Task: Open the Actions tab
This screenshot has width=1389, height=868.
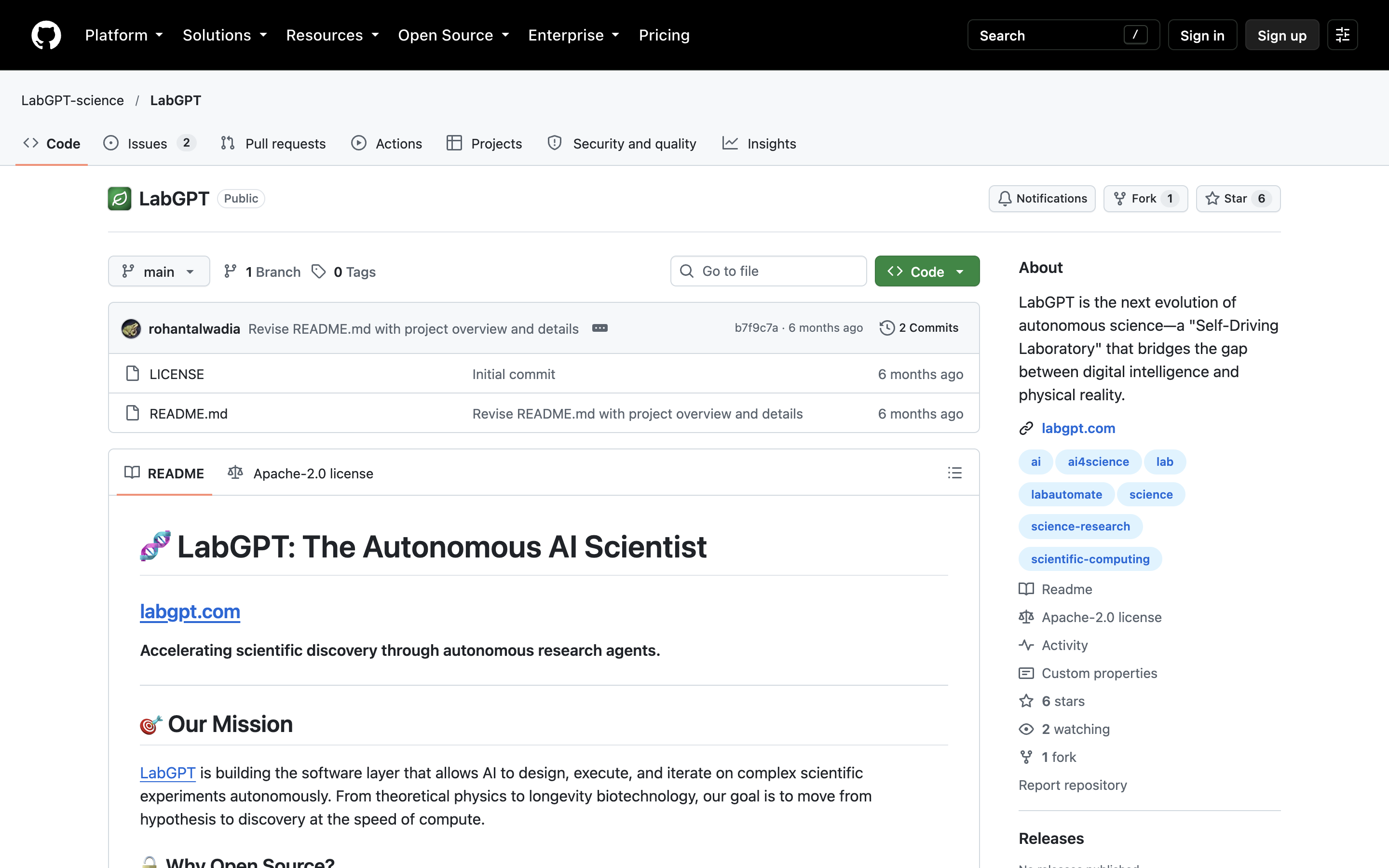Action: [386, 144]
